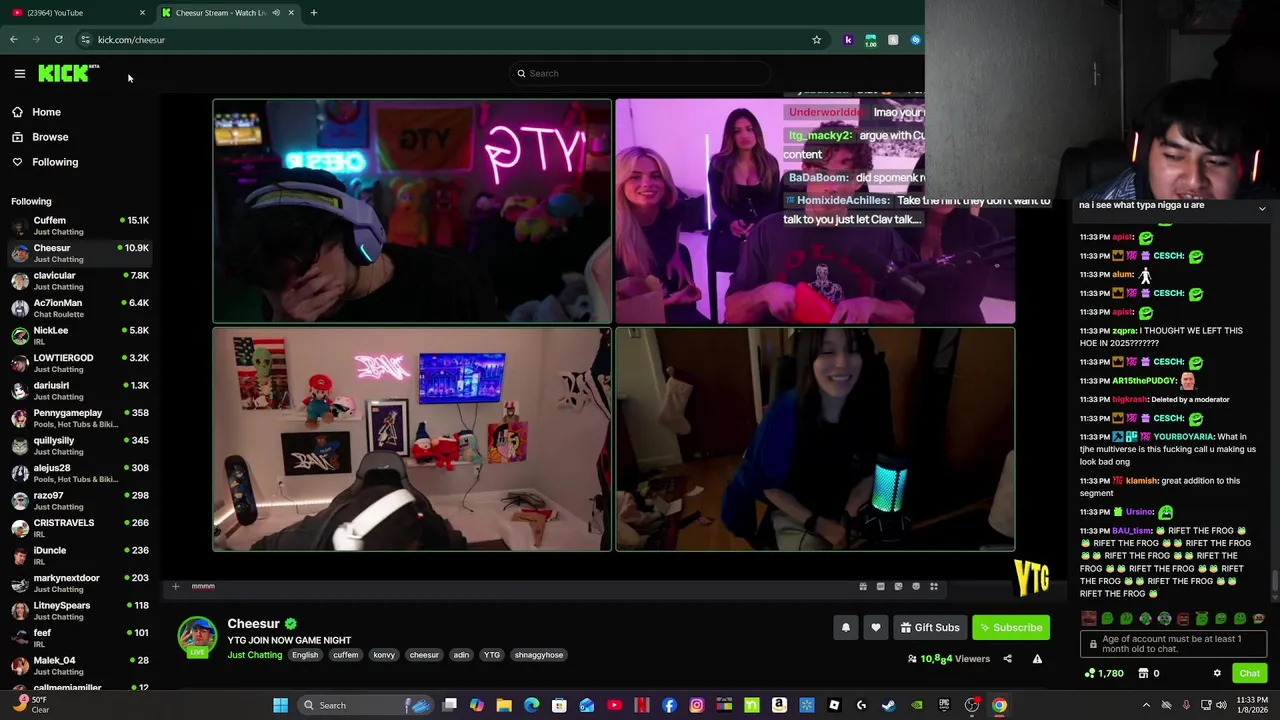Open Browse in the sidebar
Image resolution: width=1280 pixels, height=720 pixels.
pos(50,137)
